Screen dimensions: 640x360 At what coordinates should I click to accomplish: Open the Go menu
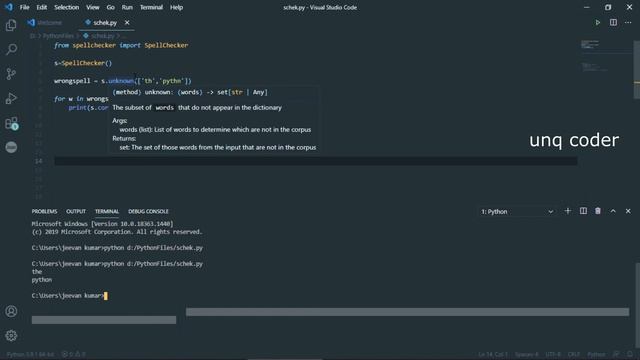pos(111,7)
